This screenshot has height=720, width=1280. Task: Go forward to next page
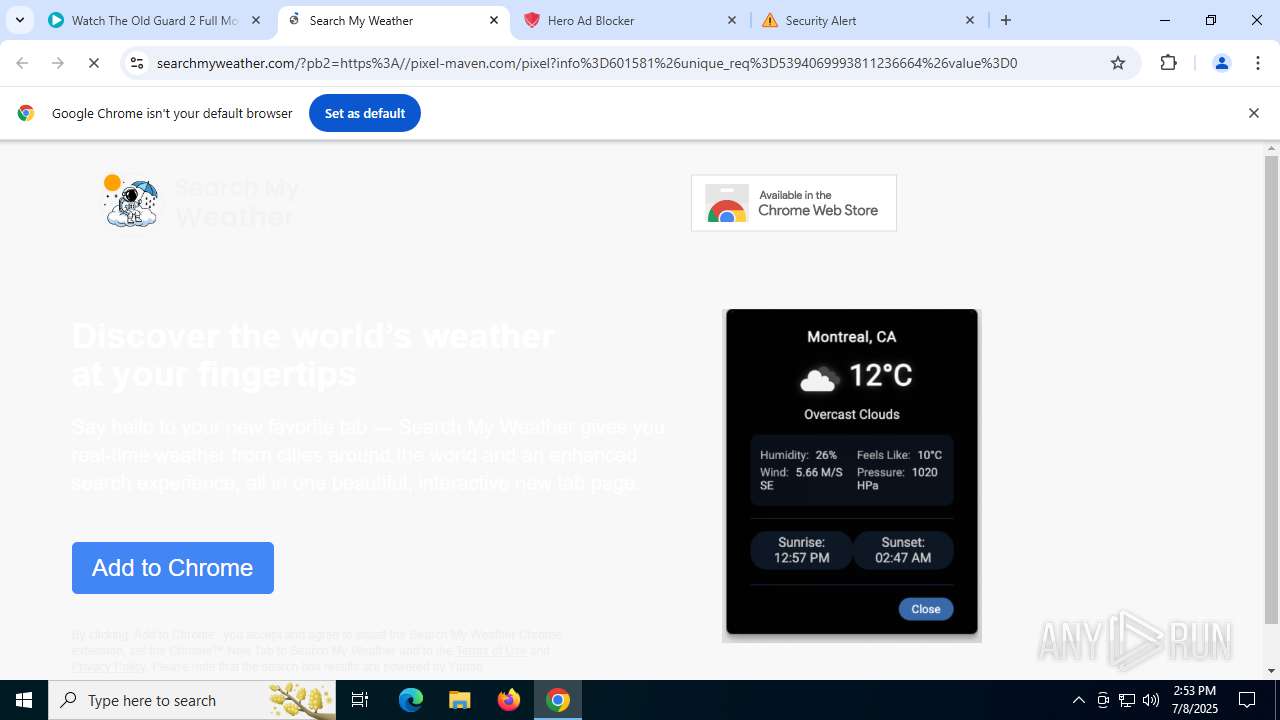58,63
